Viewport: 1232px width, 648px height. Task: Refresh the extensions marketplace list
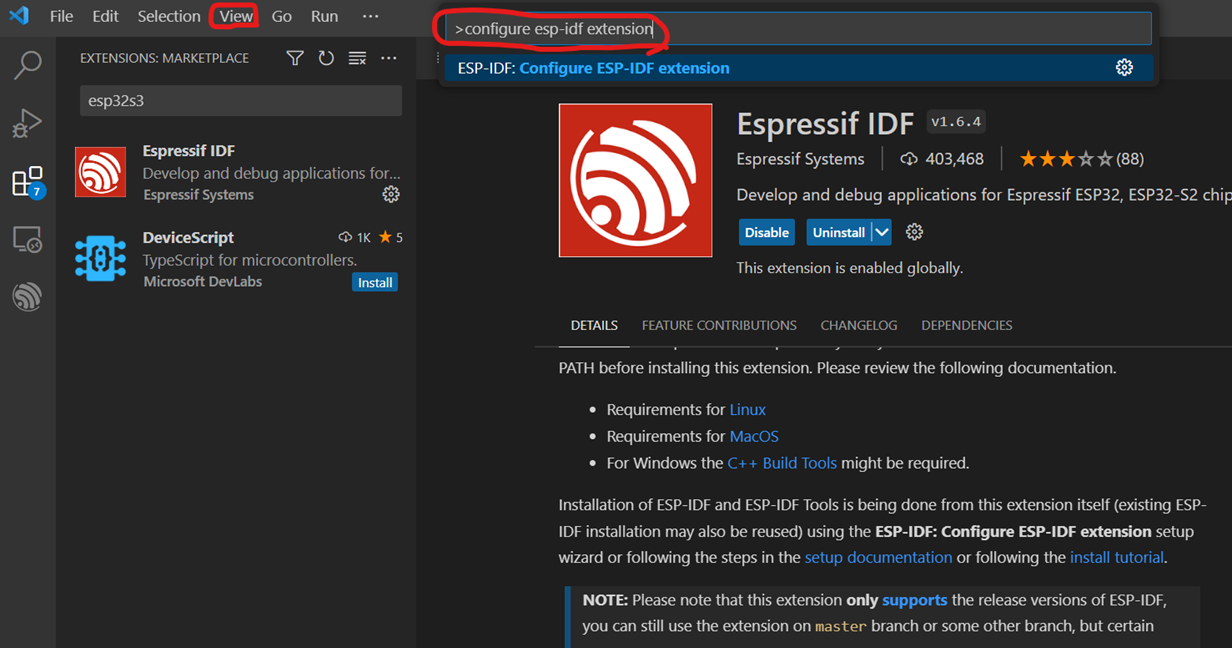(x=326, y=58)
